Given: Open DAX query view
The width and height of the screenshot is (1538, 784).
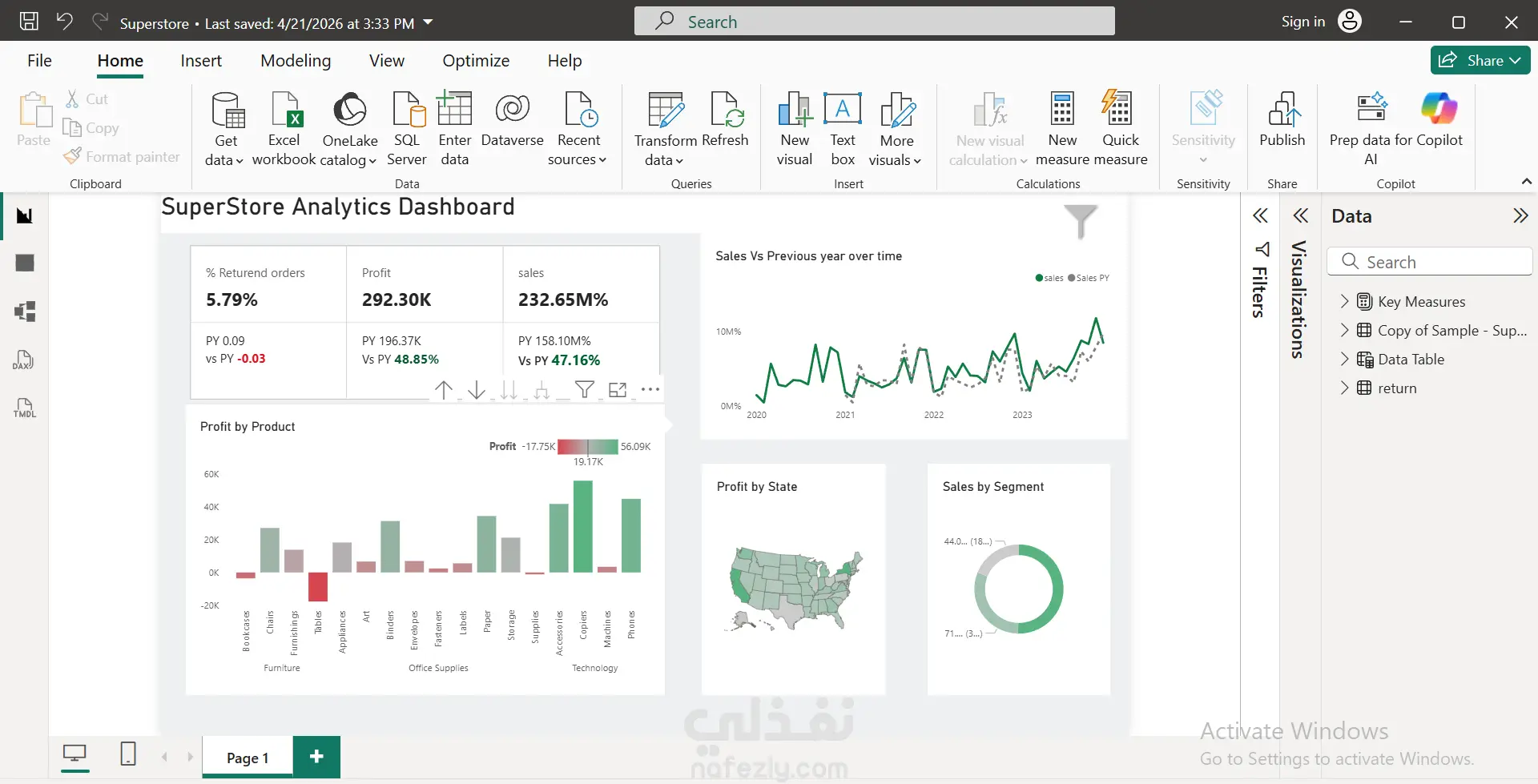Looking at the screenshot, I should (x=23, y=360).
